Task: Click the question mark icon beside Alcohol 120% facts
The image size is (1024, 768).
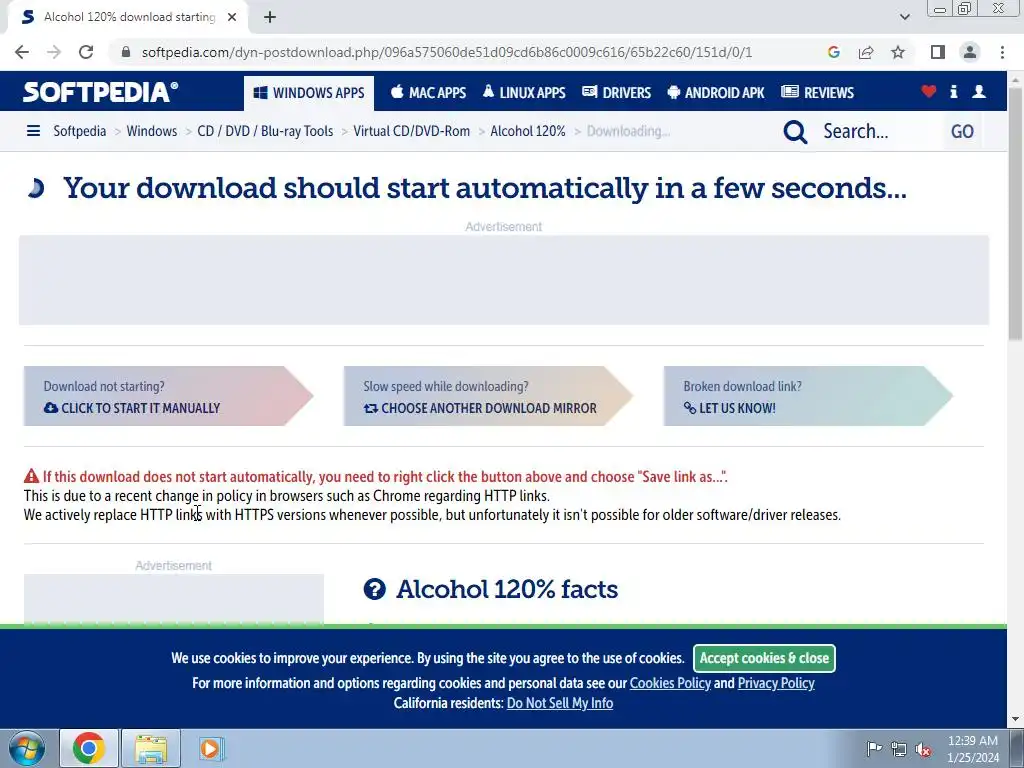Action: pos(374,589)
